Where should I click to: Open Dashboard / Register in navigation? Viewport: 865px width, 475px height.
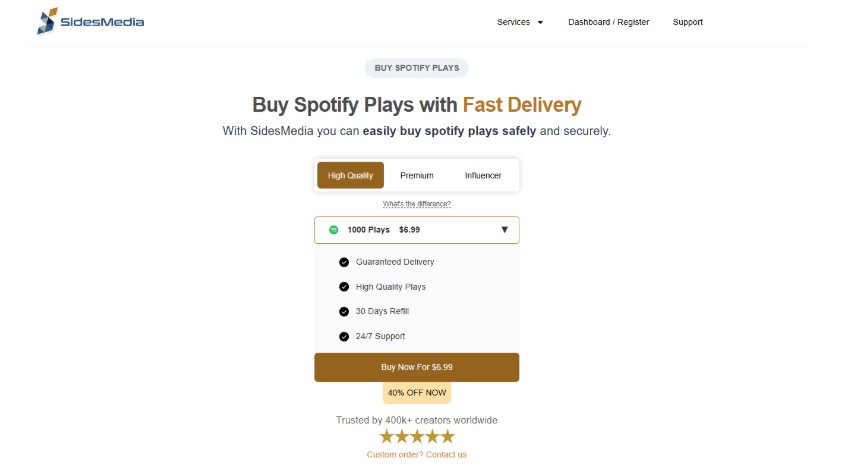(608, 22)
